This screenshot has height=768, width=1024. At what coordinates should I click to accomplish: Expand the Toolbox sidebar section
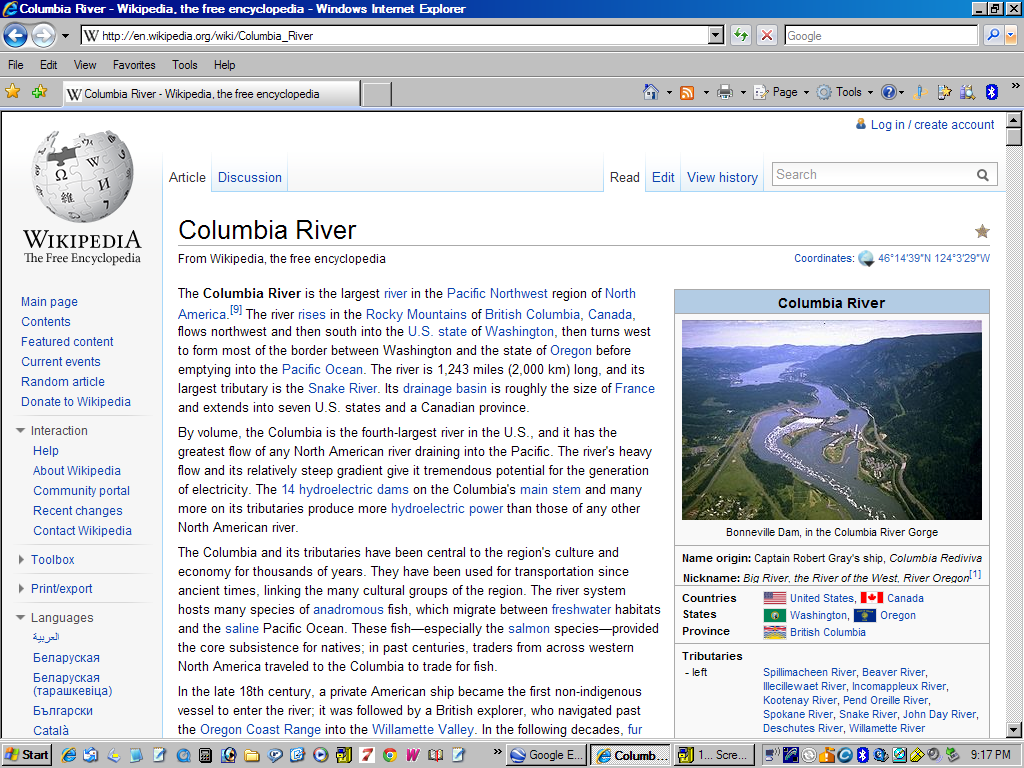tap(21, 560)
